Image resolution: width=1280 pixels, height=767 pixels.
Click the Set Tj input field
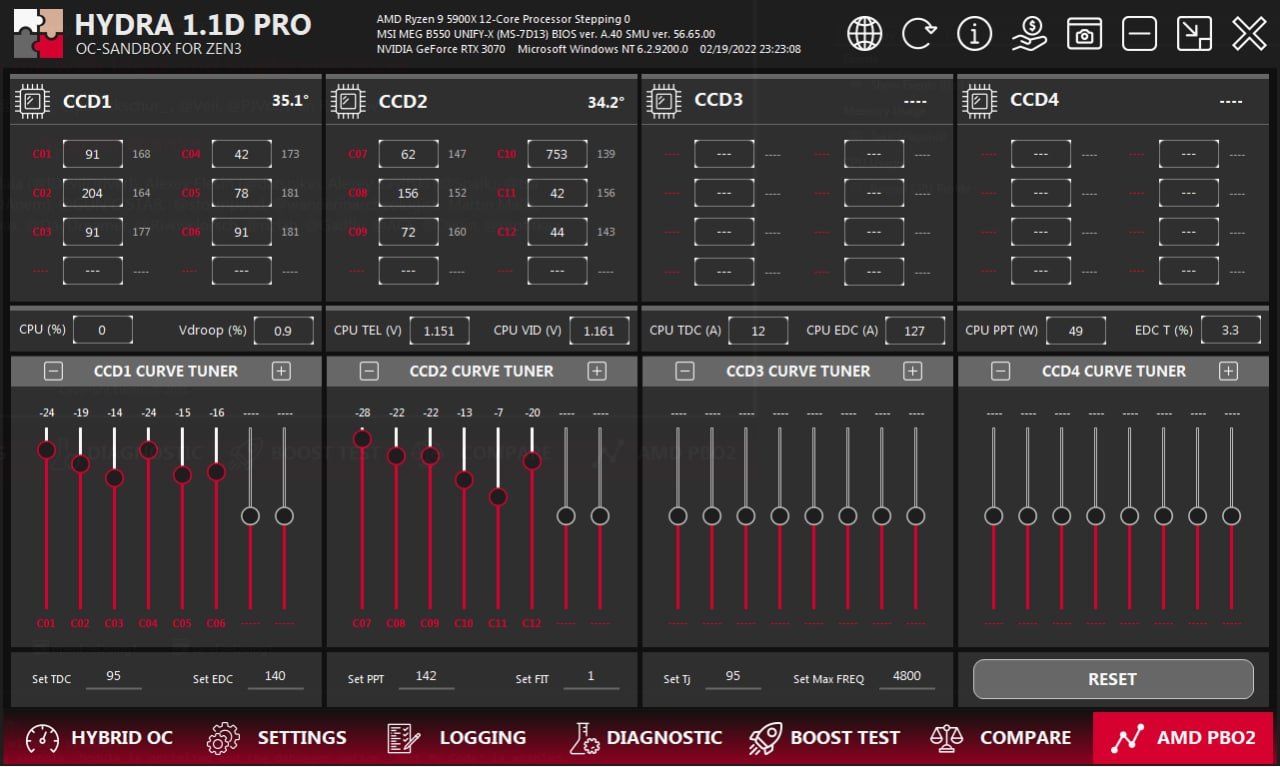(x=733, y=677)
